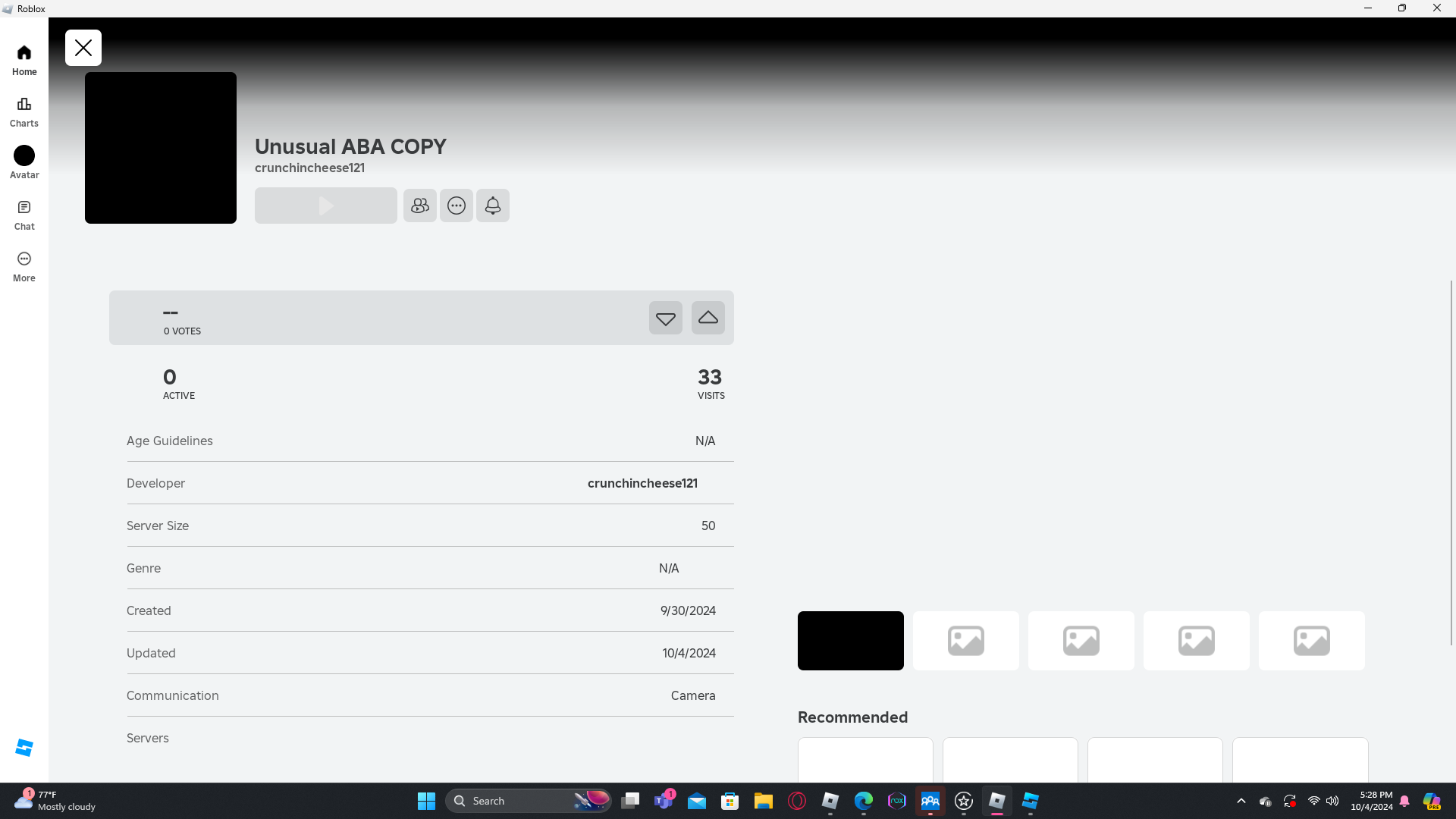This screenshot has width=1456, height=819.
Task: Click the 0 VOTES label
Action: click(x=182, y=331)
